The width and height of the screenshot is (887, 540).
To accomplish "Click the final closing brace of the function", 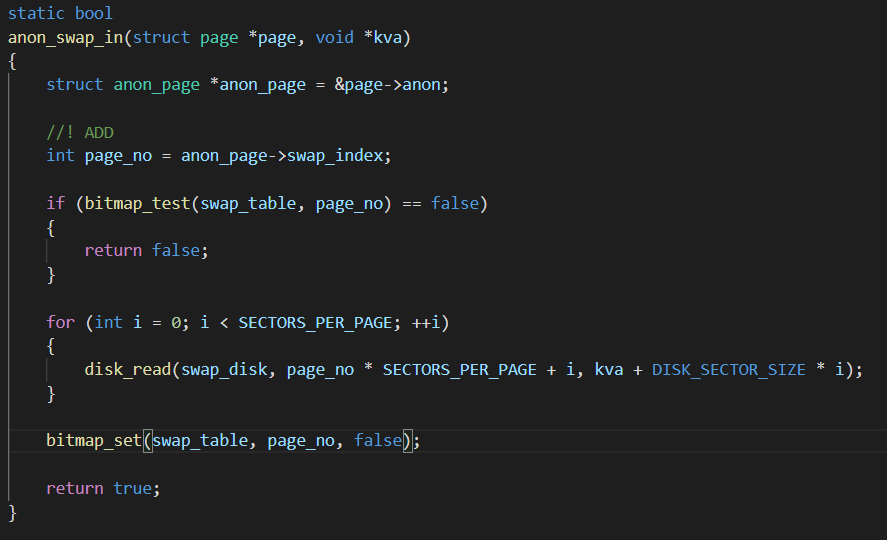I will [x=12, y=513].
